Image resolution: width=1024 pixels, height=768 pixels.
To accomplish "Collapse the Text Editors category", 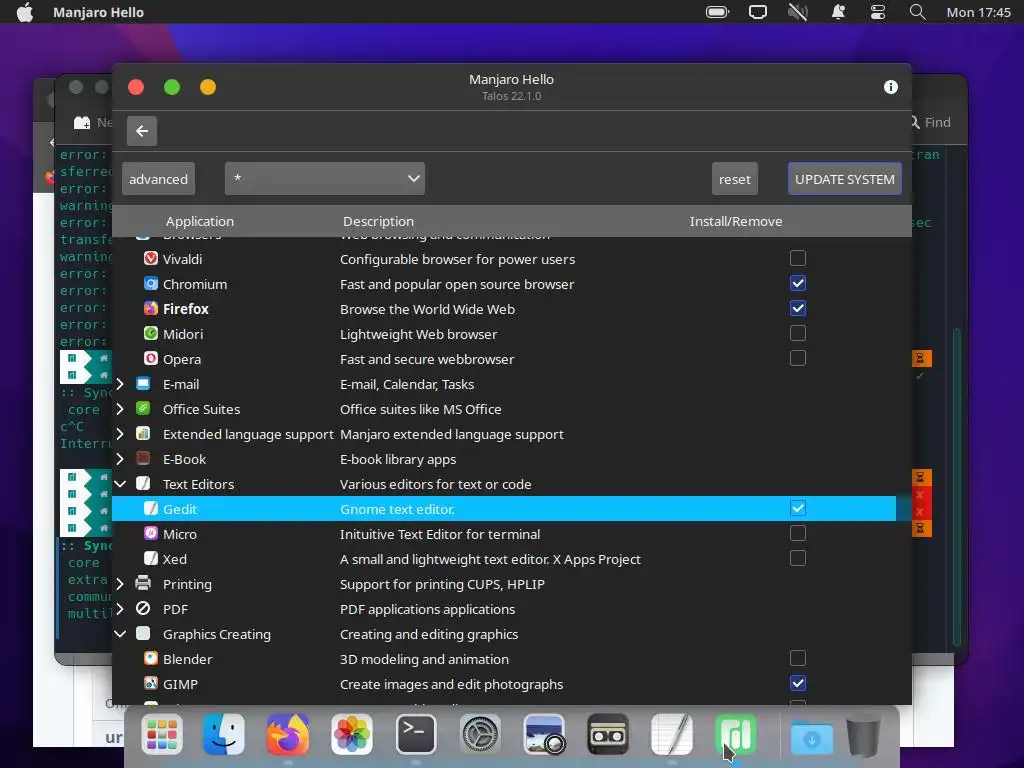I will [120, 484].
